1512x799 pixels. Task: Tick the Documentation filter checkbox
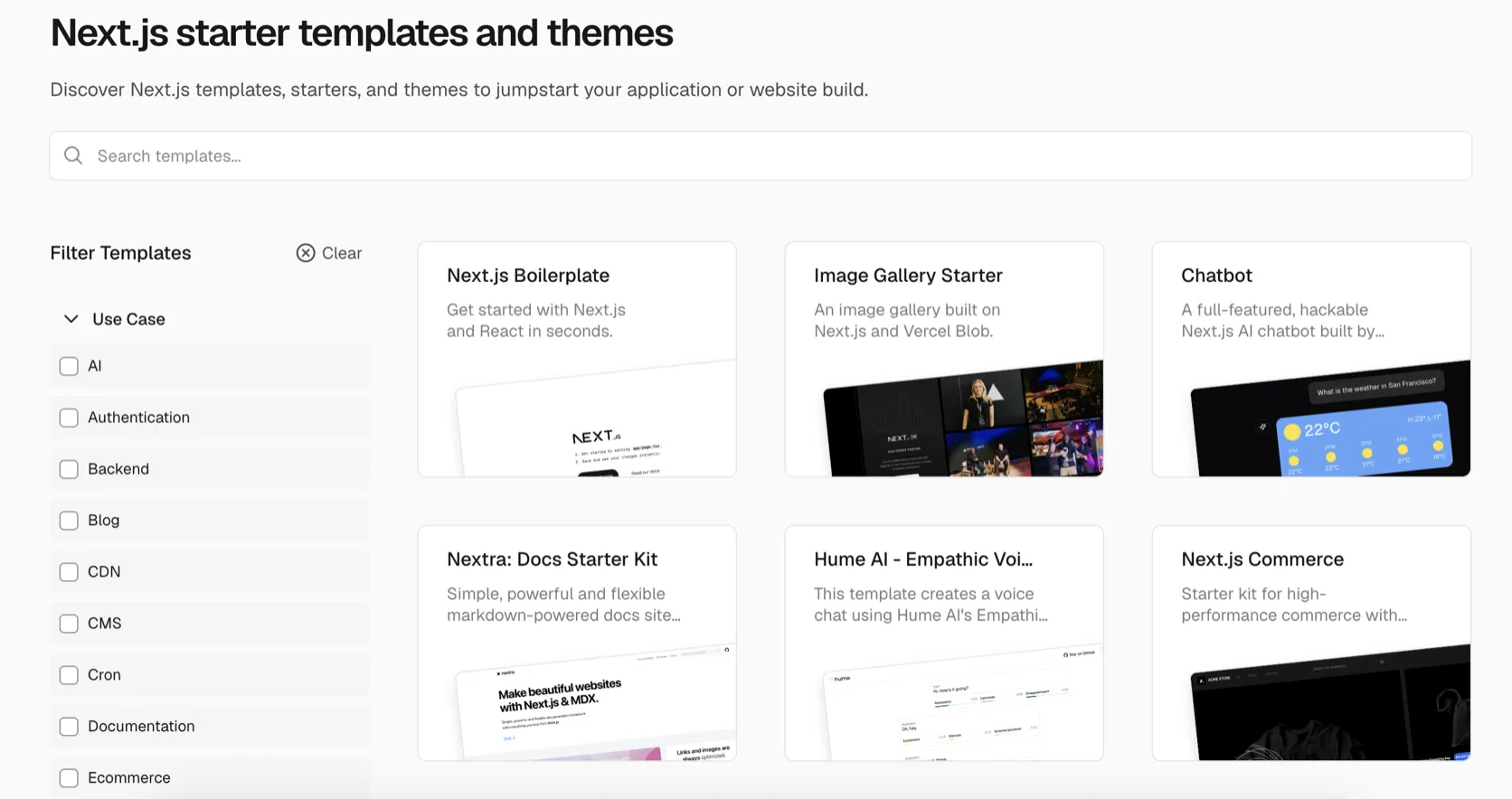pos(69,727)
